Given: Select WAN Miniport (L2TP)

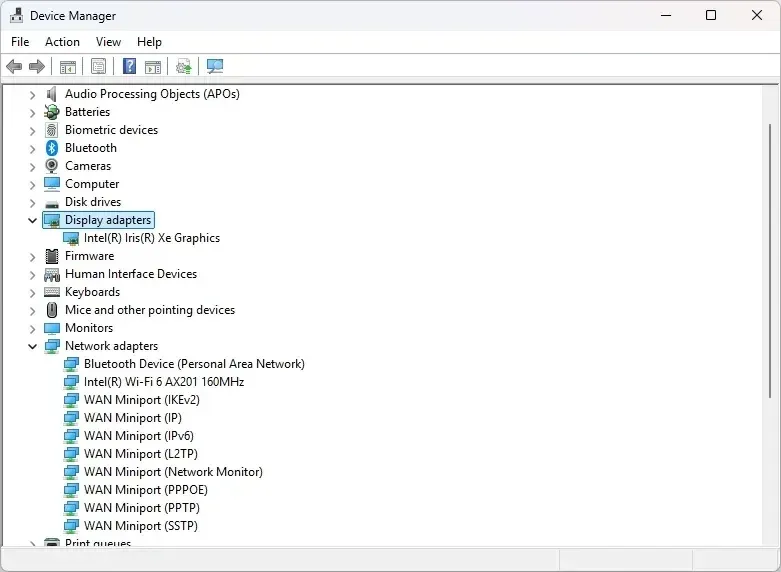Looking at the screenshot, I should click(140, 454).
